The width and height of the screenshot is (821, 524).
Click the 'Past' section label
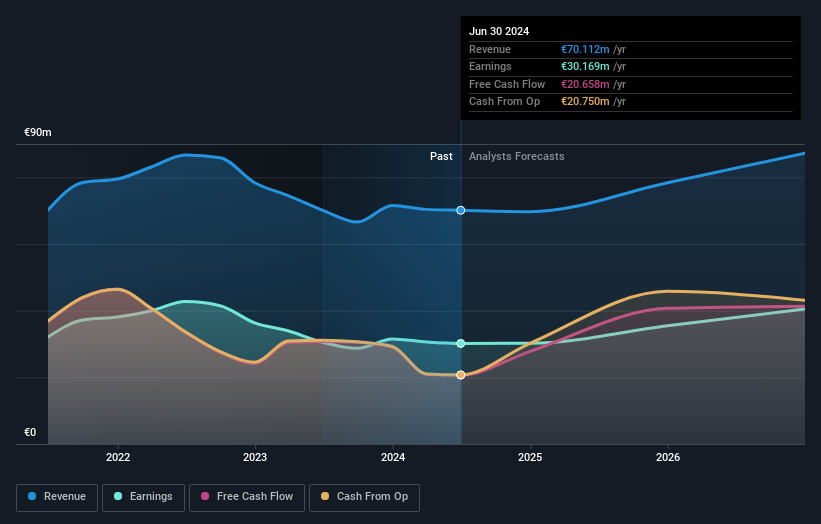441,156
